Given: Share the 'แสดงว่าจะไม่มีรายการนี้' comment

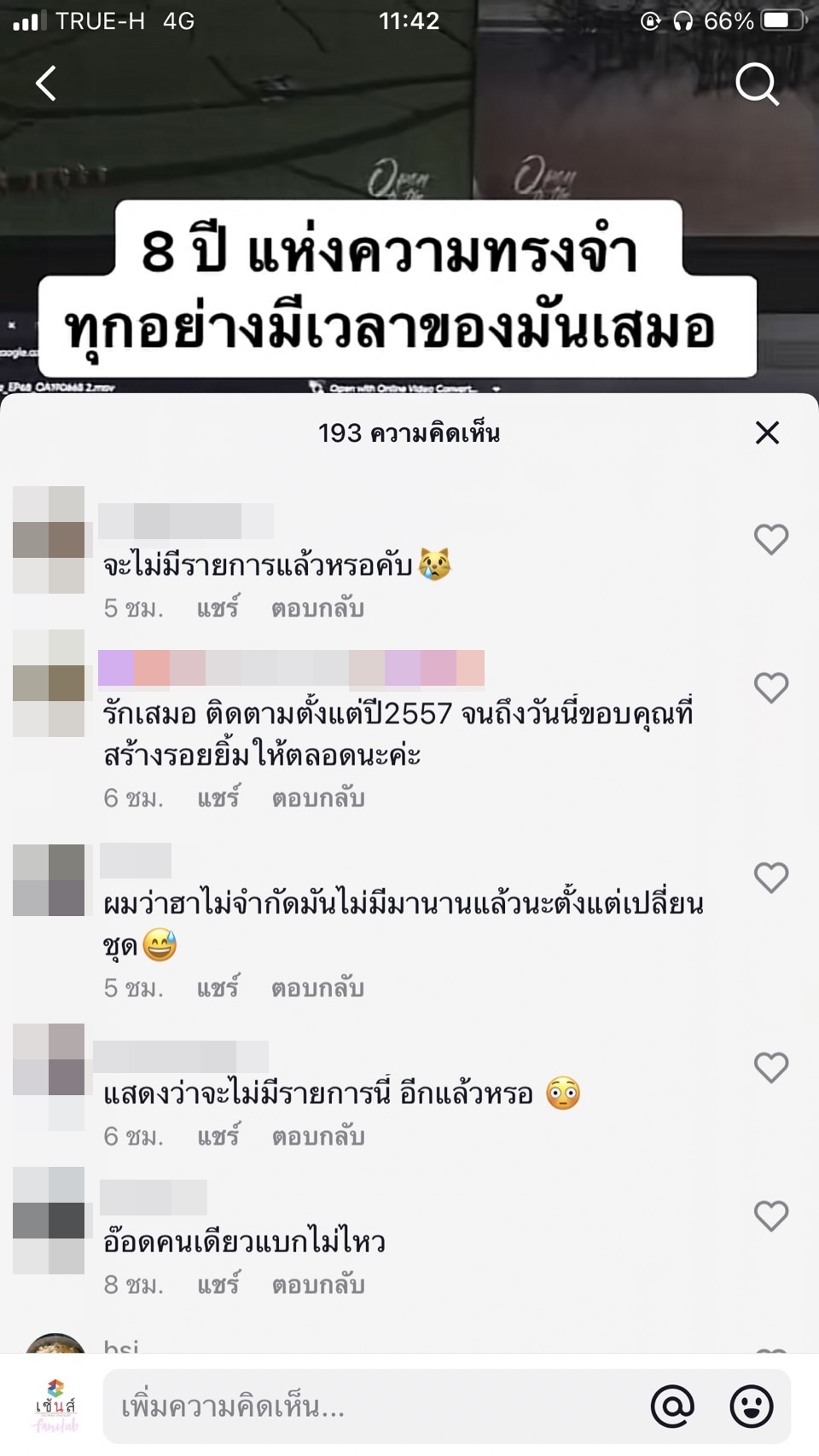Looking at the screenshot, I should click(x=218, y=1136).
